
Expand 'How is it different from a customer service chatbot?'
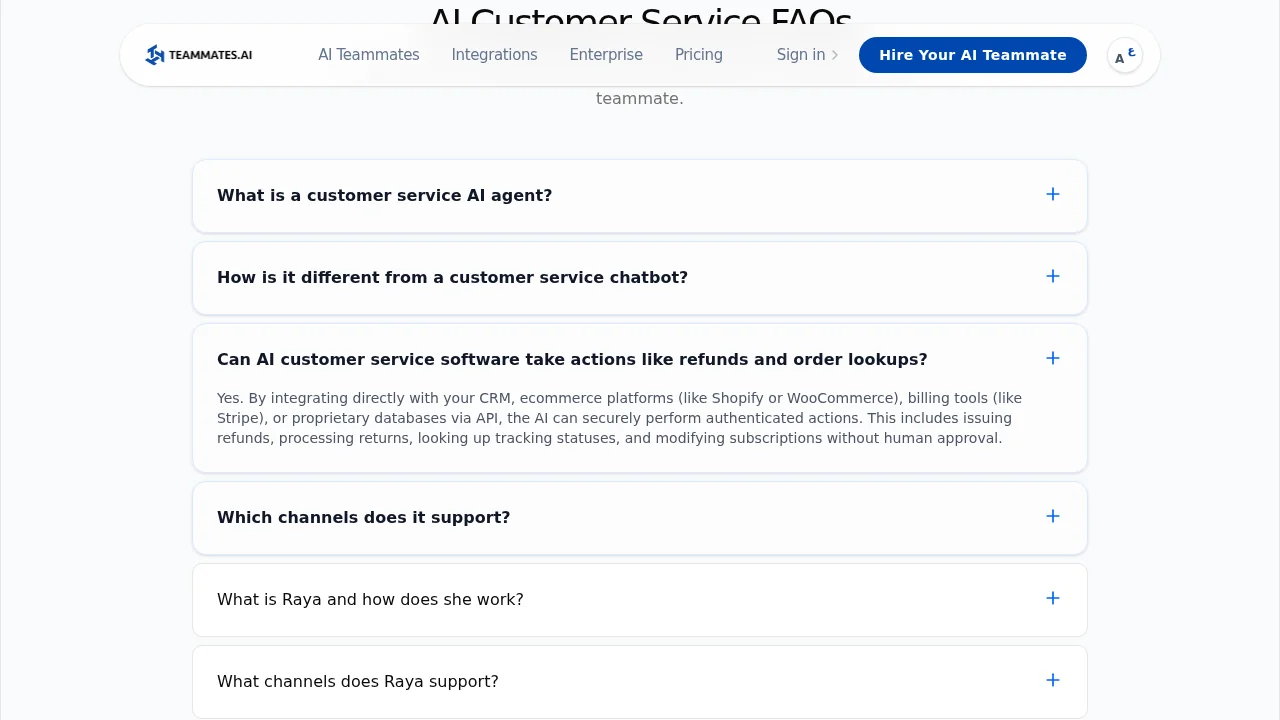[452, 277]
